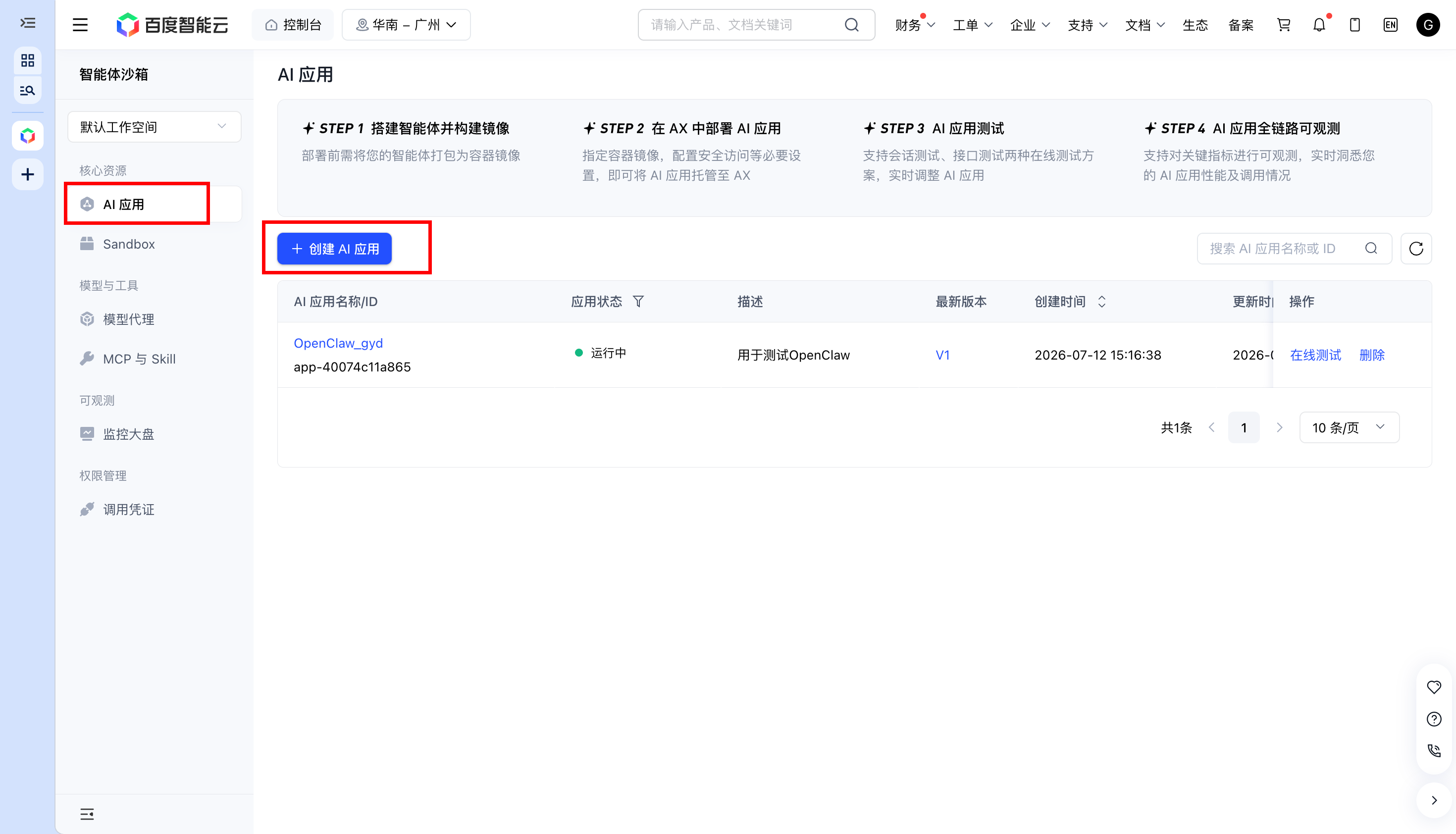Open the product grid icon in left rail

click(x=28, y=61)
